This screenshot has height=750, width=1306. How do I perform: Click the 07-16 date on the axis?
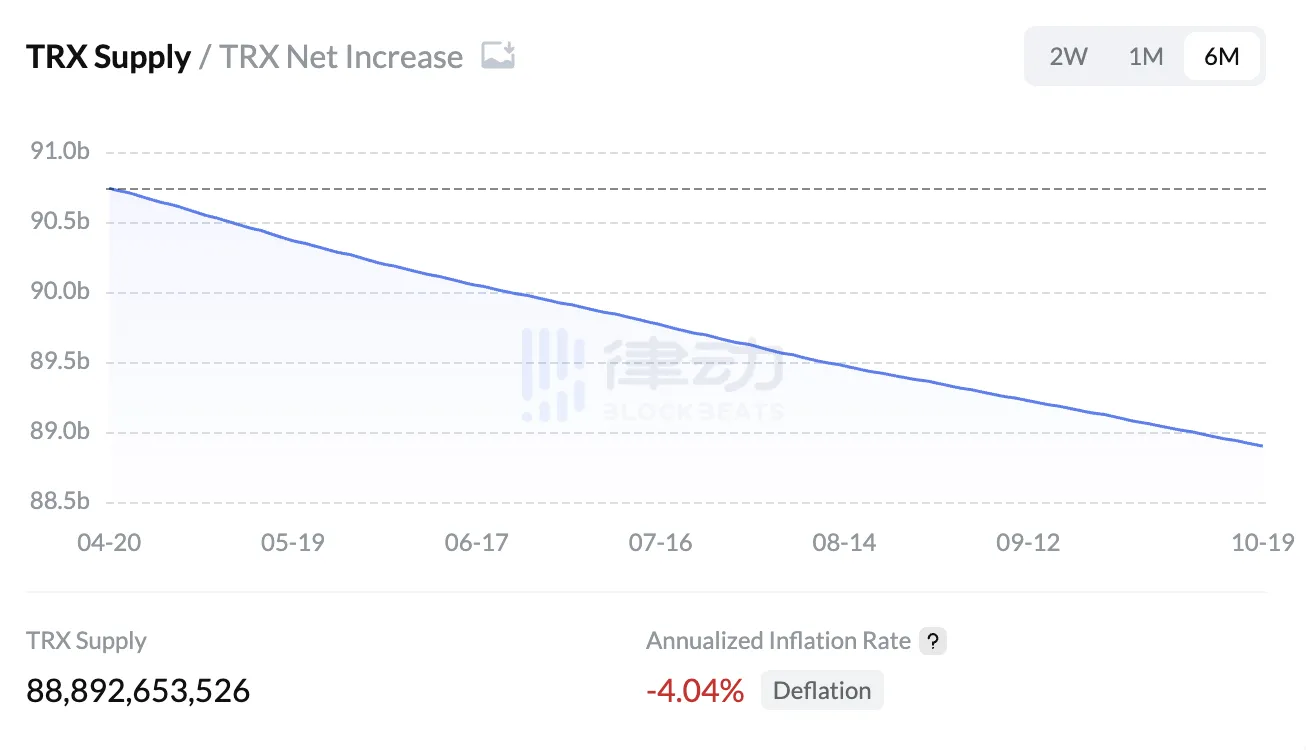(x=660, y=542)
